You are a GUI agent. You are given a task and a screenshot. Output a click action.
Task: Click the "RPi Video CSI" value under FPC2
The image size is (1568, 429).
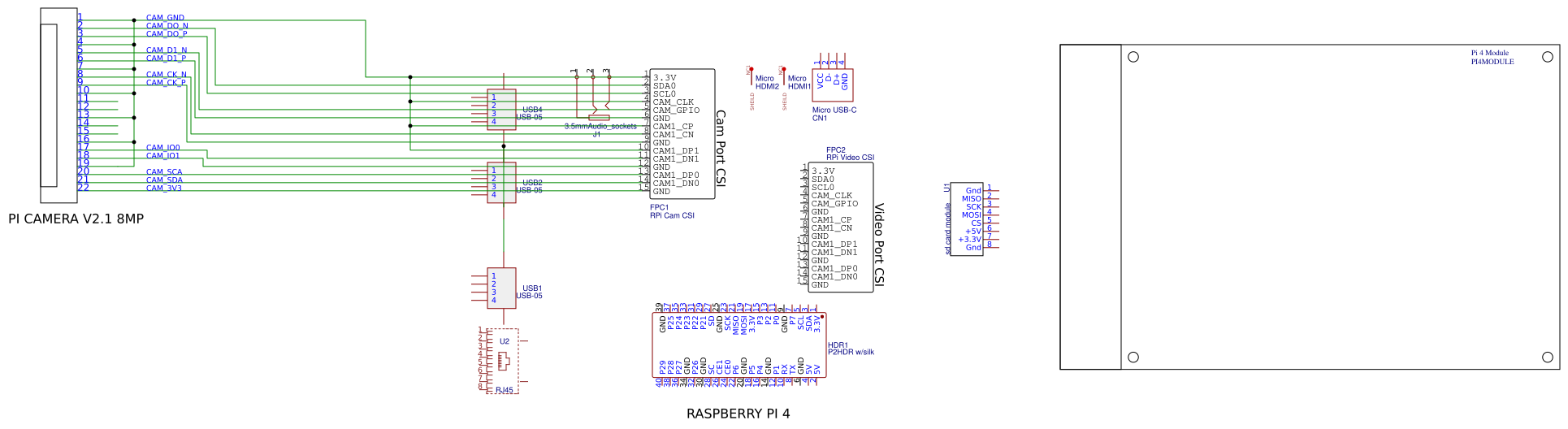coord(851,158)
